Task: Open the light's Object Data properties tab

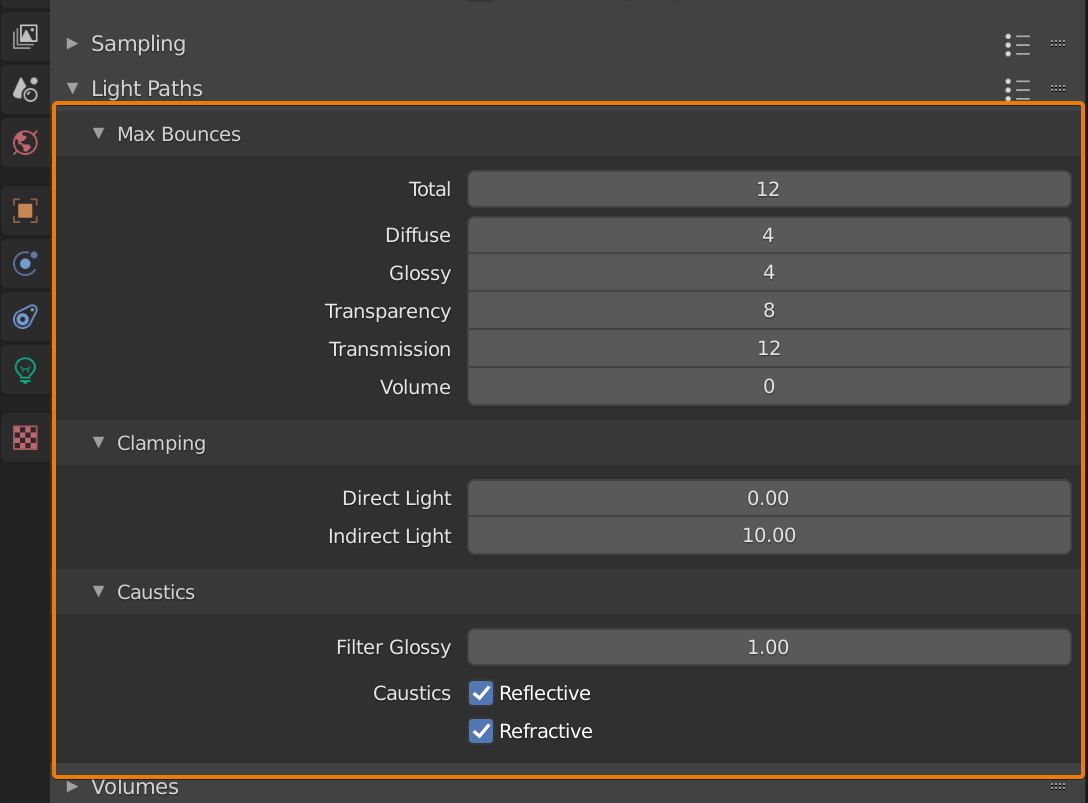Action: coord(25,370)
